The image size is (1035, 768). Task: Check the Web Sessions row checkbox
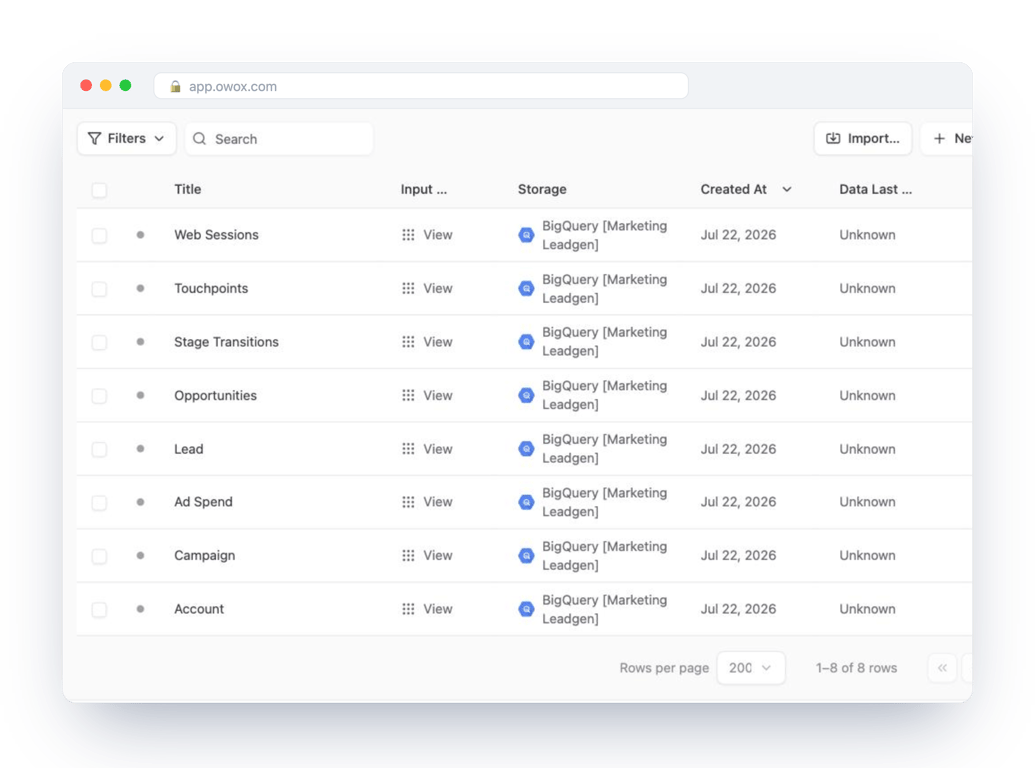(99, 236)
